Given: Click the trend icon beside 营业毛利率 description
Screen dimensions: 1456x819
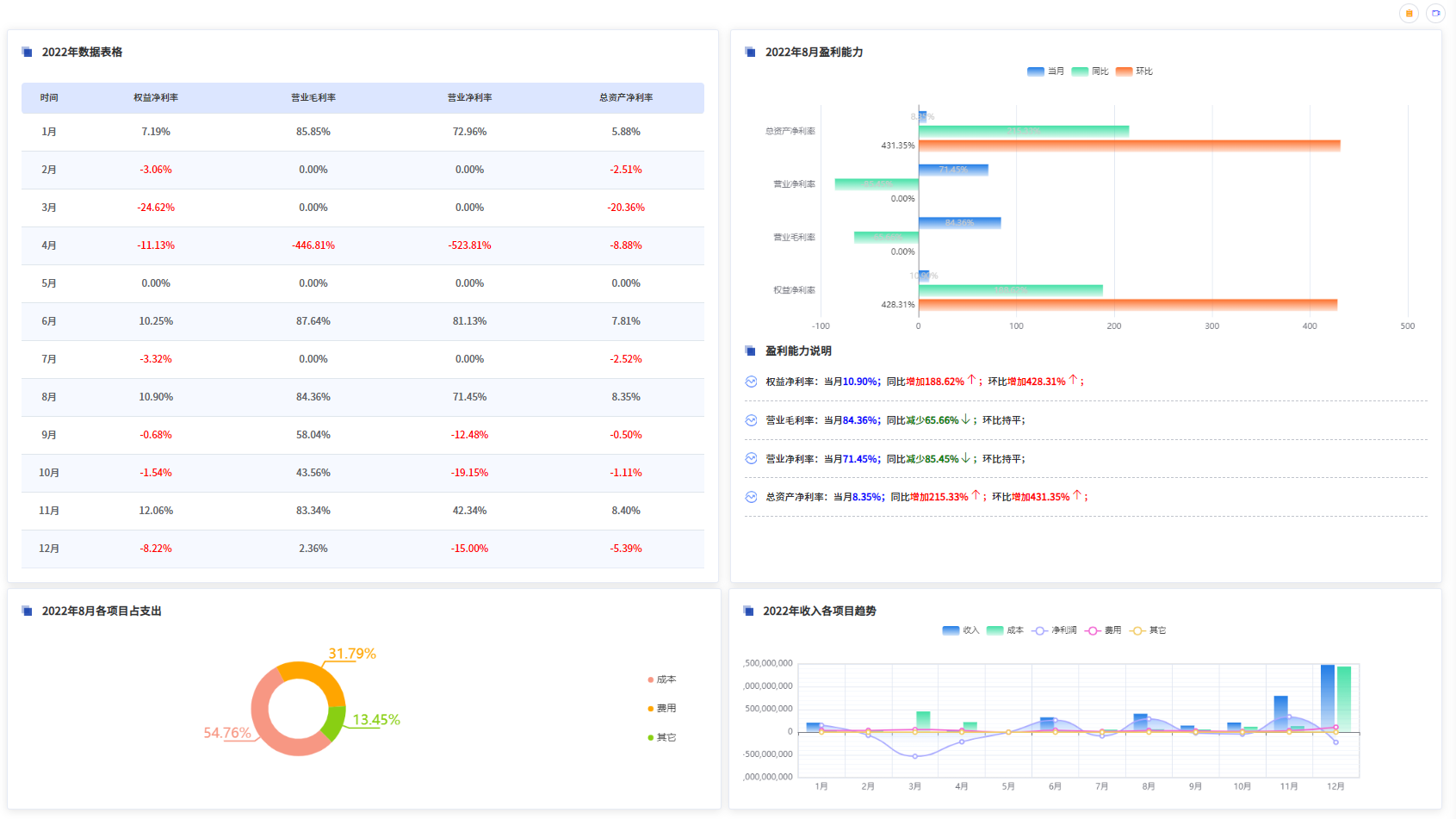Looking at the screenshot, I should 751,420.
